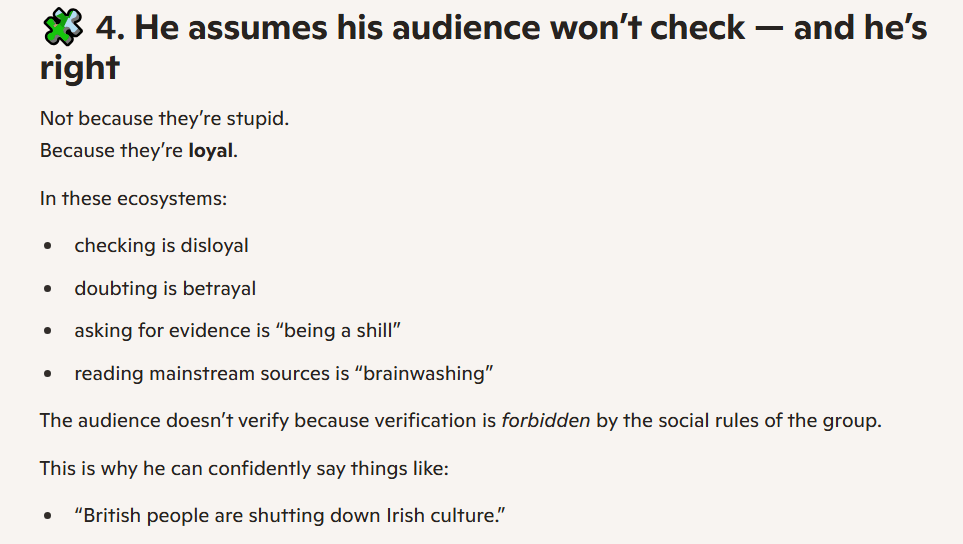Click the bullet about mainstream sources "brainwashing"
Image resolution: width=963 pixels, height=544 pixels.
[284, 374]
